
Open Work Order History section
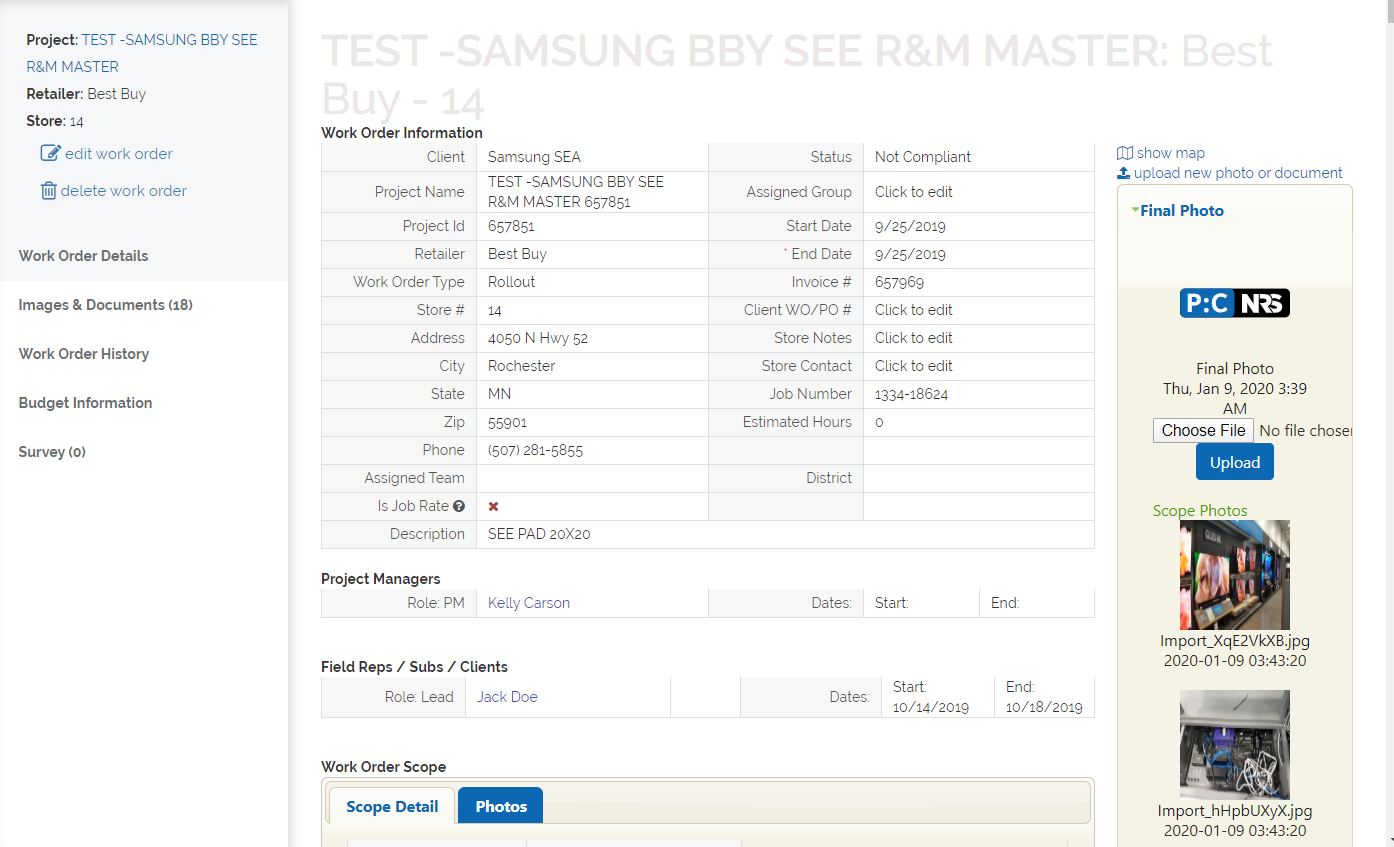click(x=83, y=354)
